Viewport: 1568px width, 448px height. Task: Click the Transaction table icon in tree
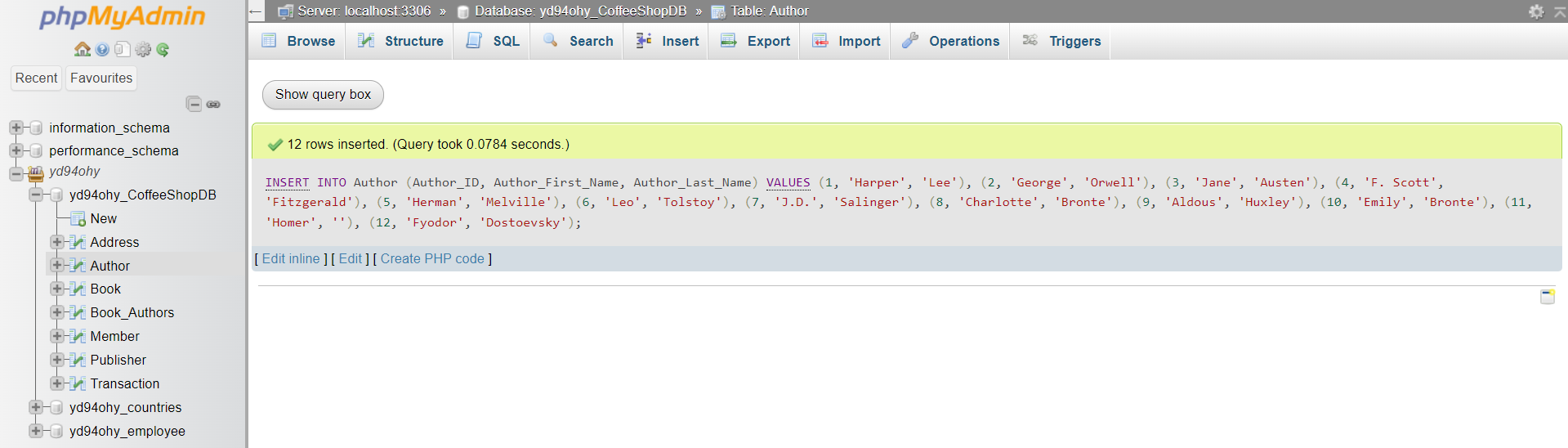tap(78, 383)
